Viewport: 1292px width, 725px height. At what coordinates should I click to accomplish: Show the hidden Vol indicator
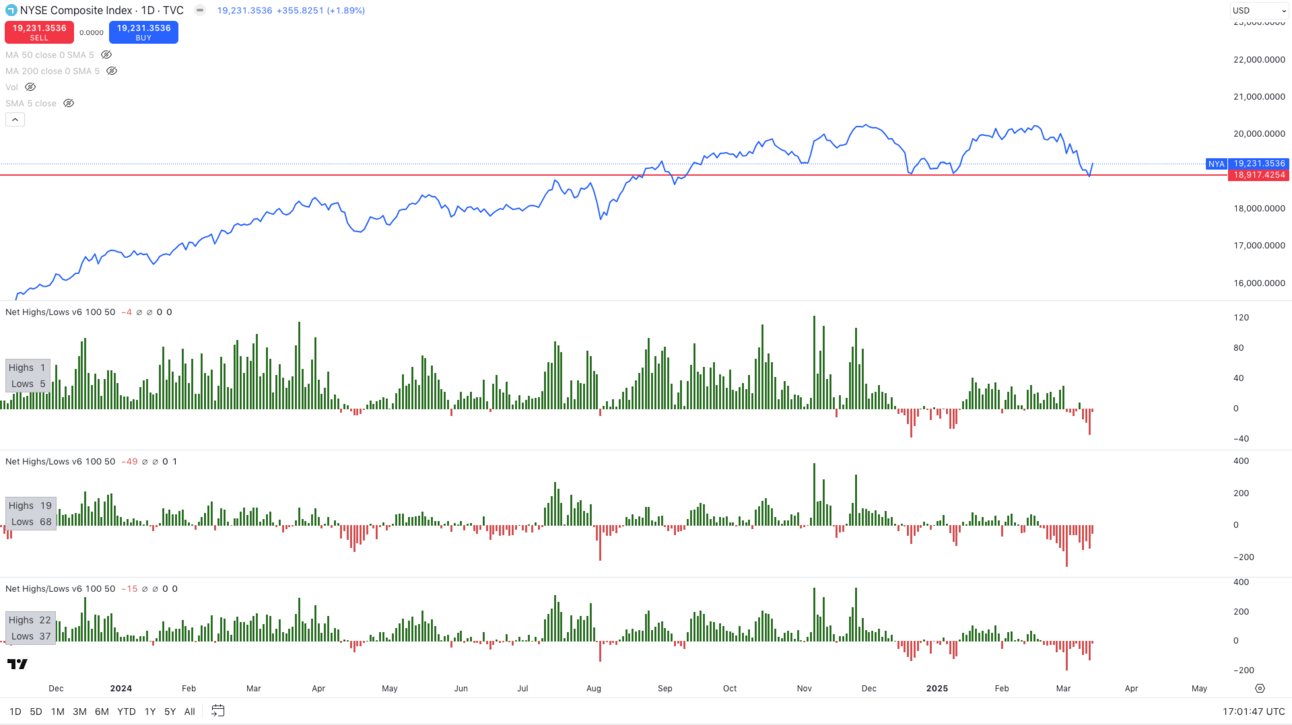click(30, 87)
